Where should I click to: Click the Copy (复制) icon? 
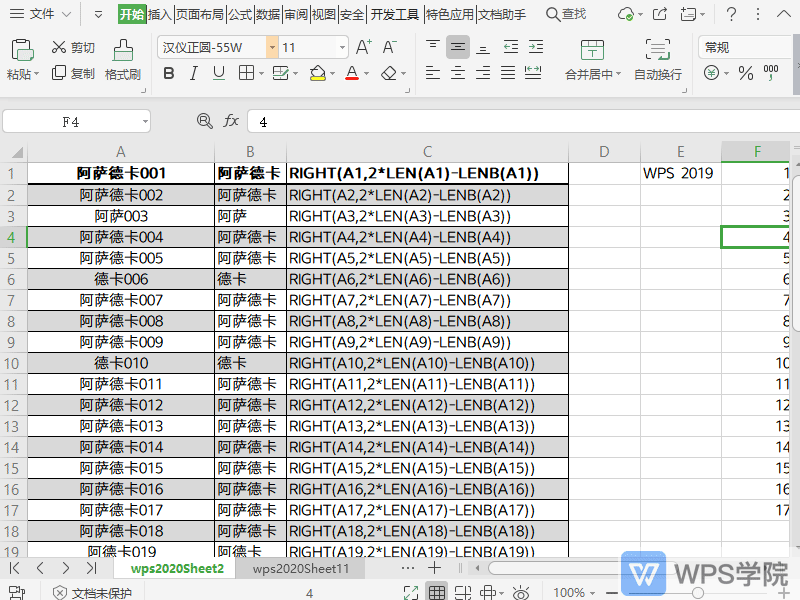tap(57, 73)
